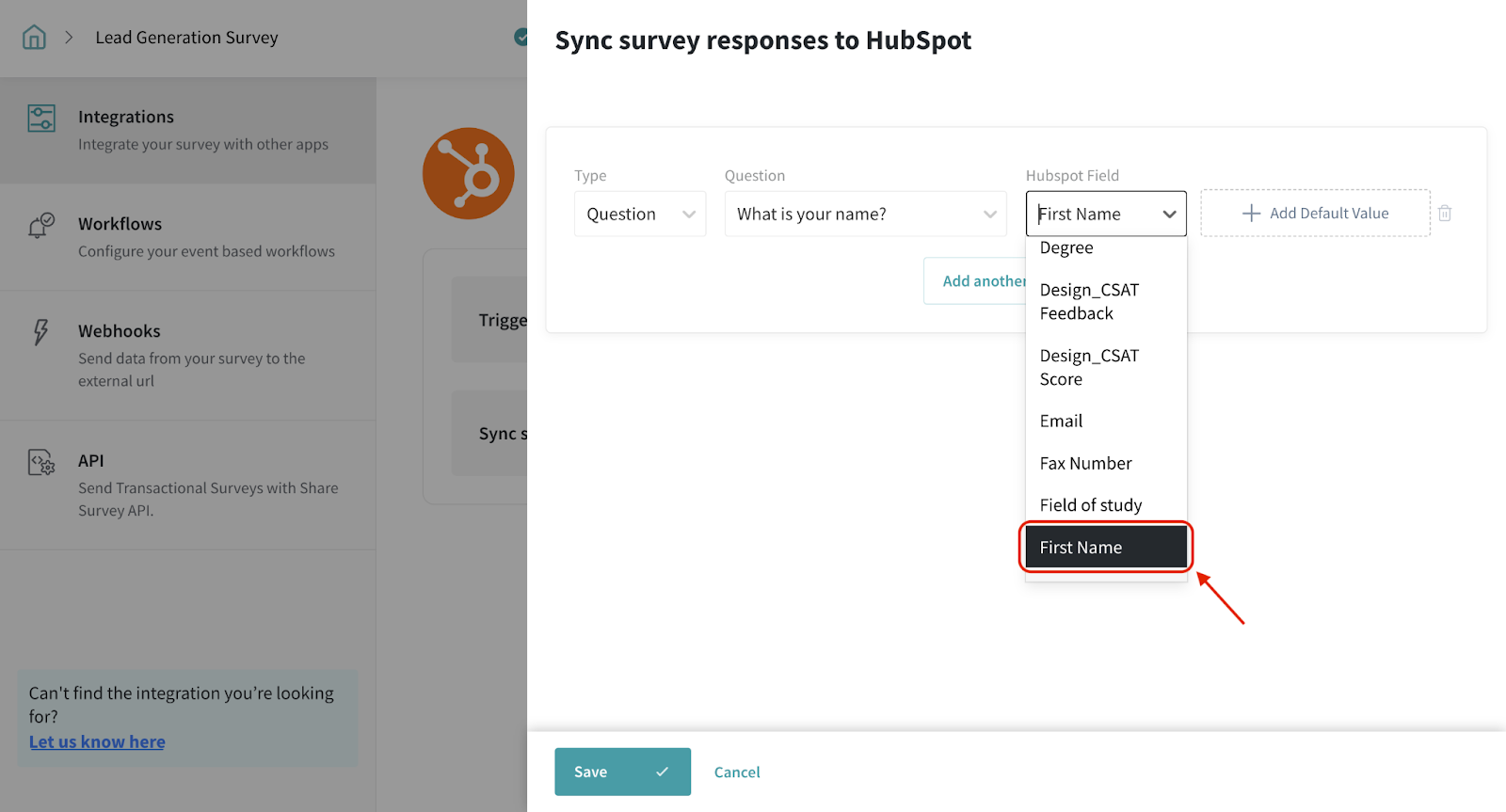The width and height of the screenshot is (1506, 812).
Task: Click the Integrations sidebar icon
Action: point(41,119)
